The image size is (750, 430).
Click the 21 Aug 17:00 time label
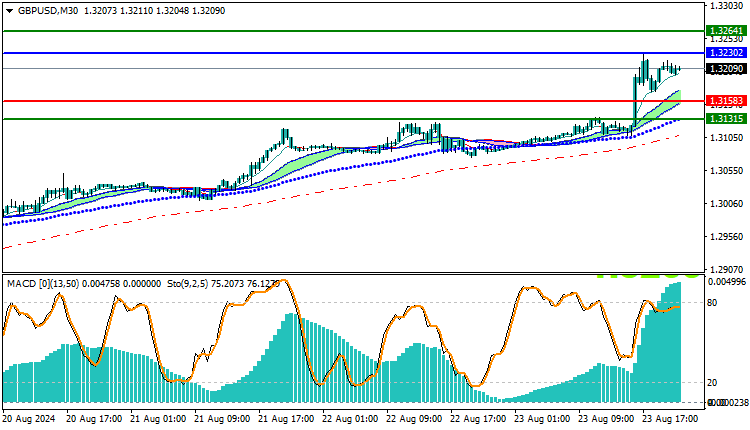coord(286,419)
